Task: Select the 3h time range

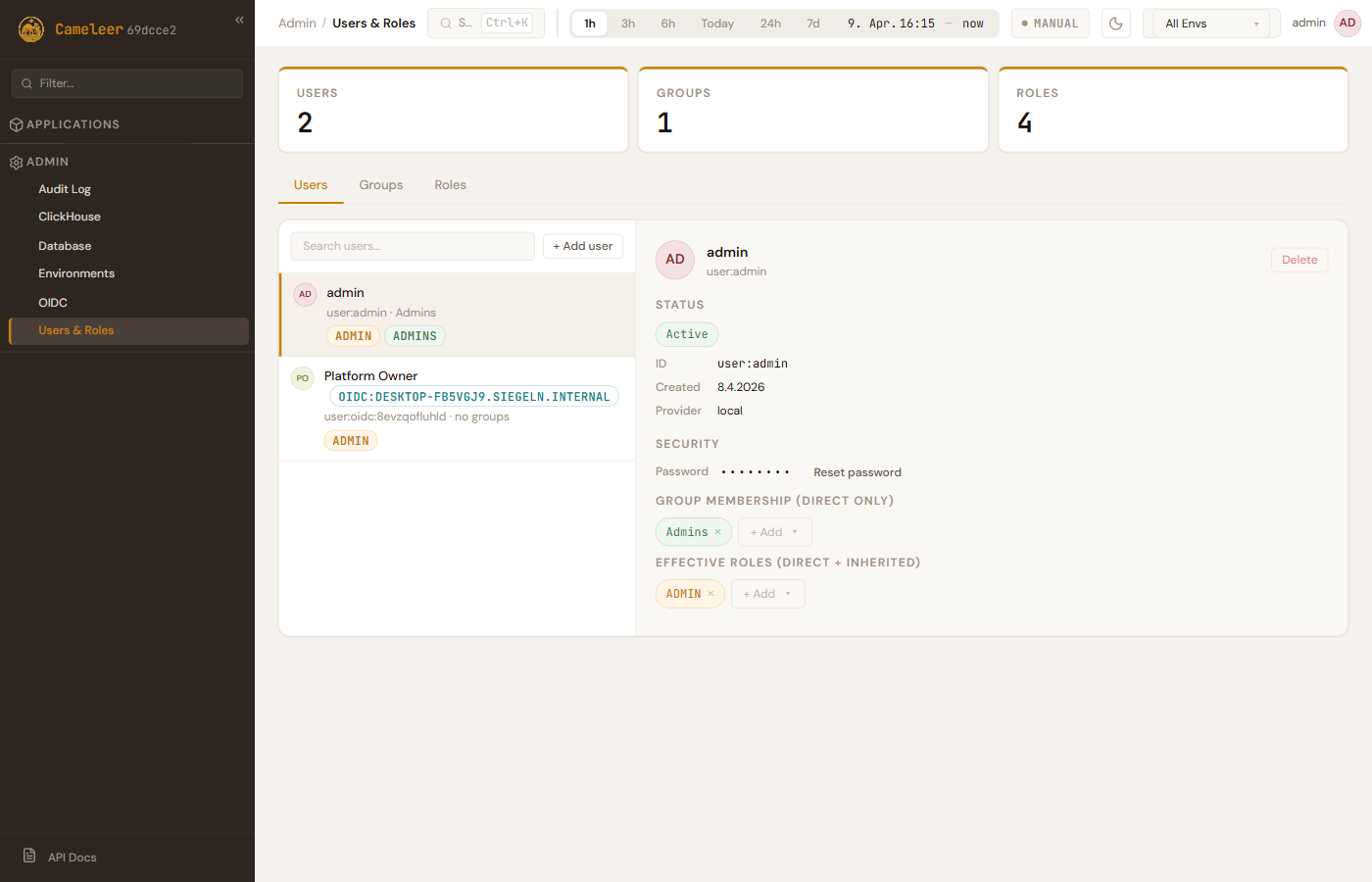Action: click(628, 24)
